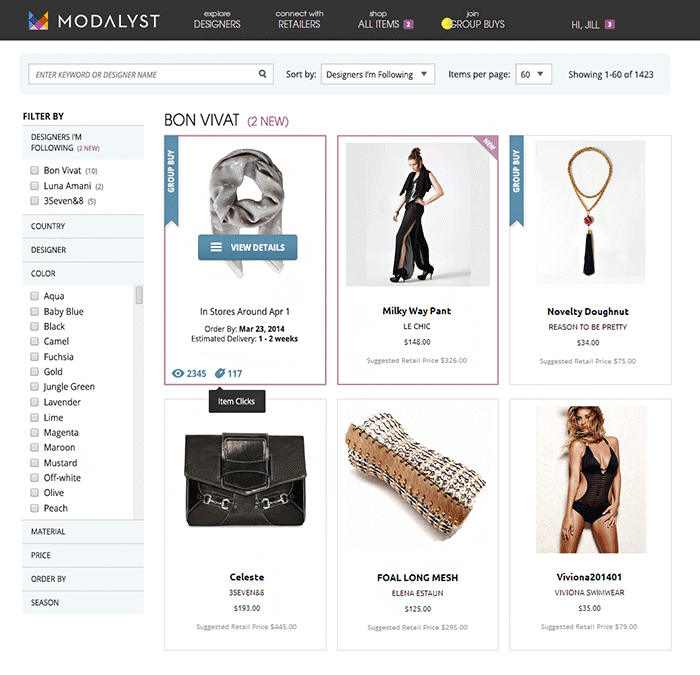Expand the Country filter section
This screenshot has height=675, width=700.
click(x=83, y=226)
